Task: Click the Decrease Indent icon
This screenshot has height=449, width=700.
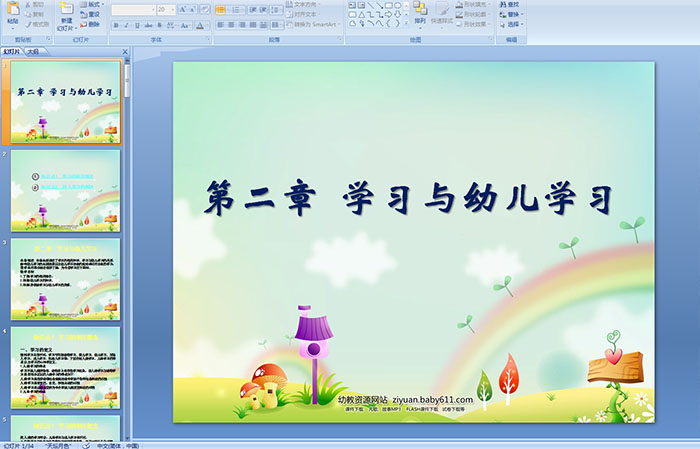Action: (253, 9)
